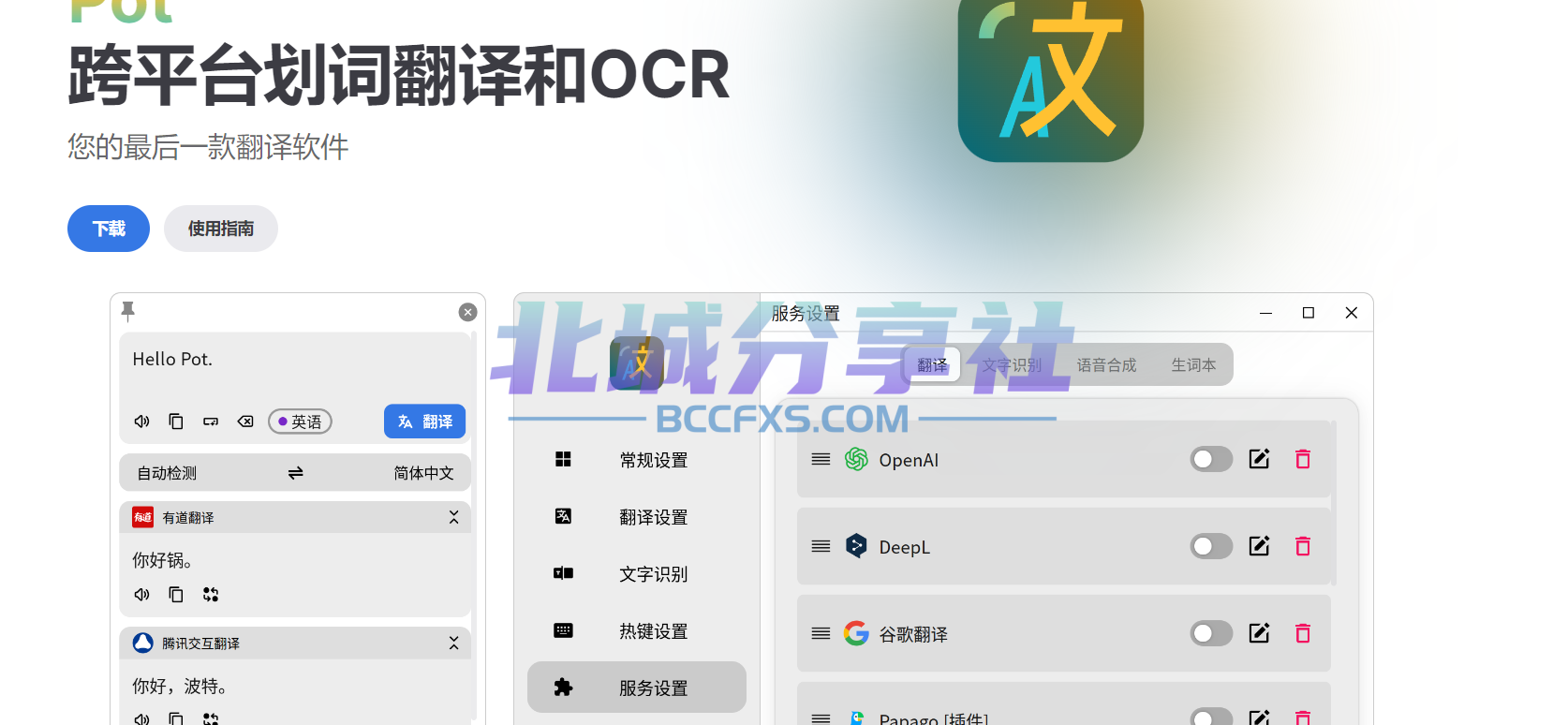The image size is (1568, 725).
Task: Switch to the 生词本 services tab
Action: (x=1193, y=365)
